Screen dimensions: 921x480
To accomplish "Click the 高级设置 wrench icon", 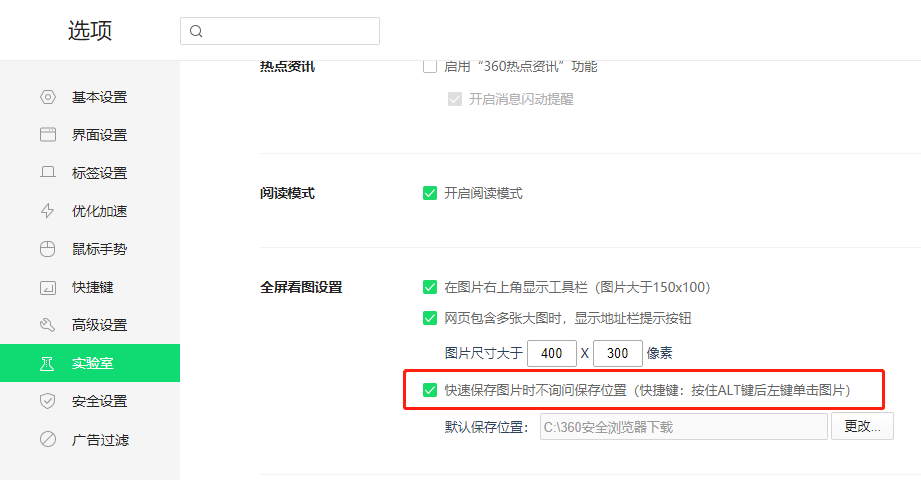I will [48, 325].
